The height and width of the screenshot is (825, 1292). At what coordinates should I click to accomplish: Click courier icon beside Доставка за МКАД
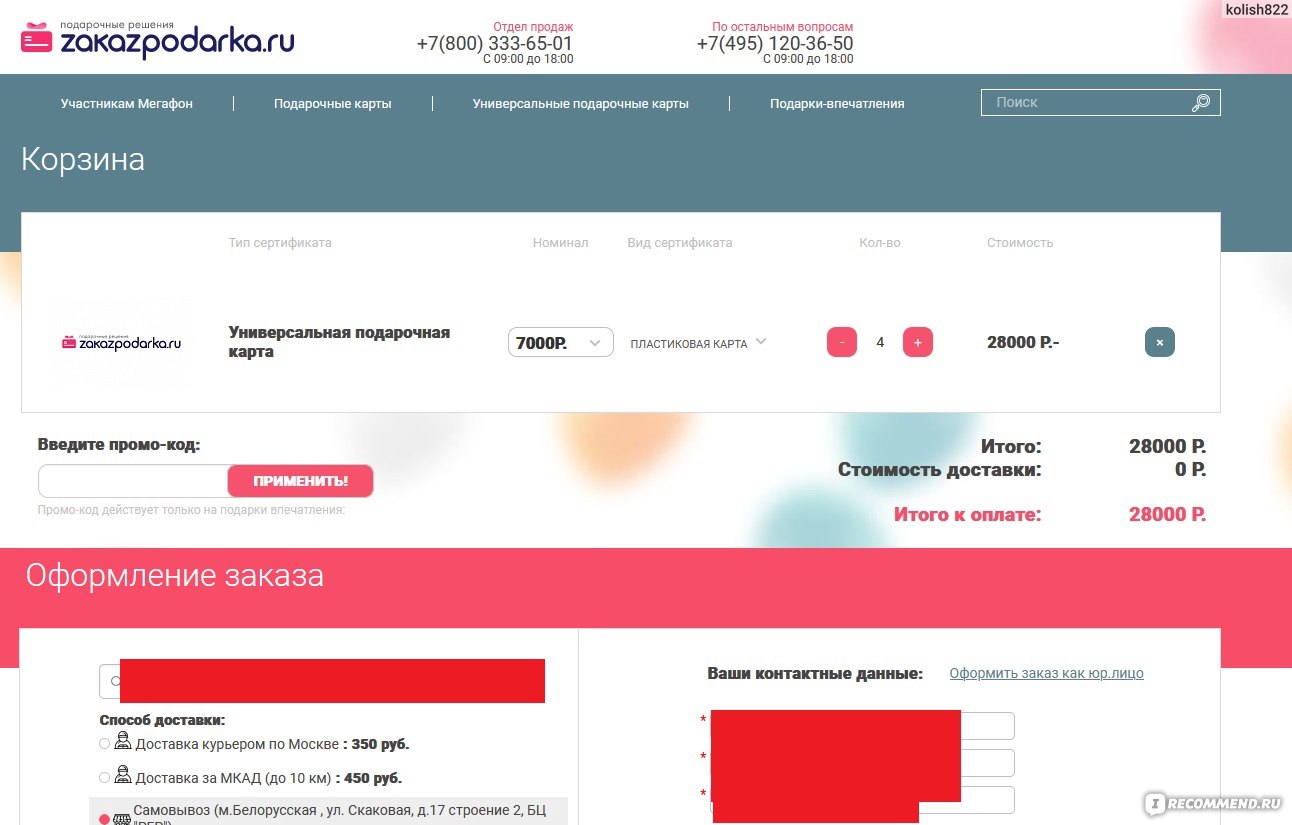point(123,775)
